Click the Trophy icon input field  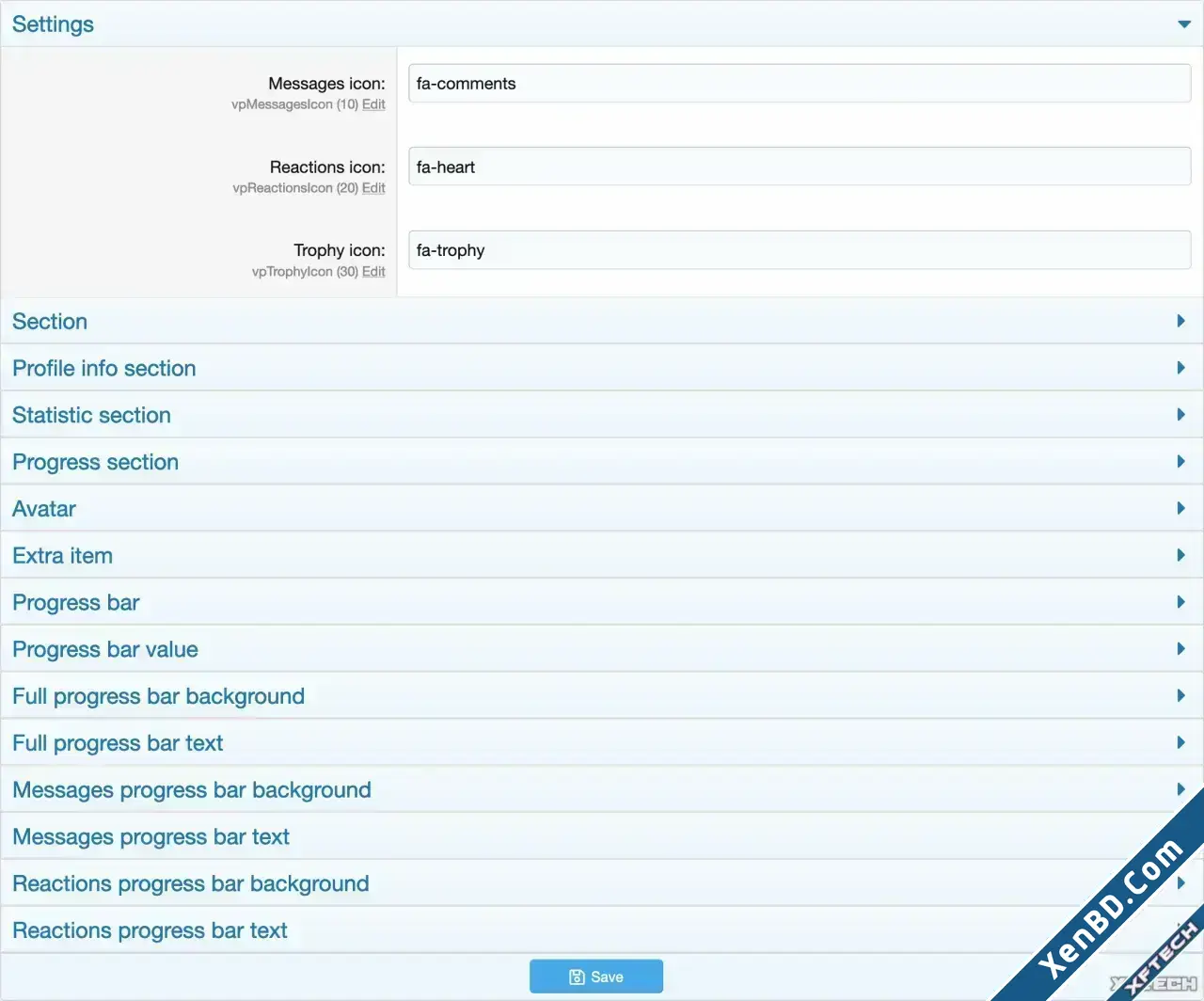click(x=800, y=250)
